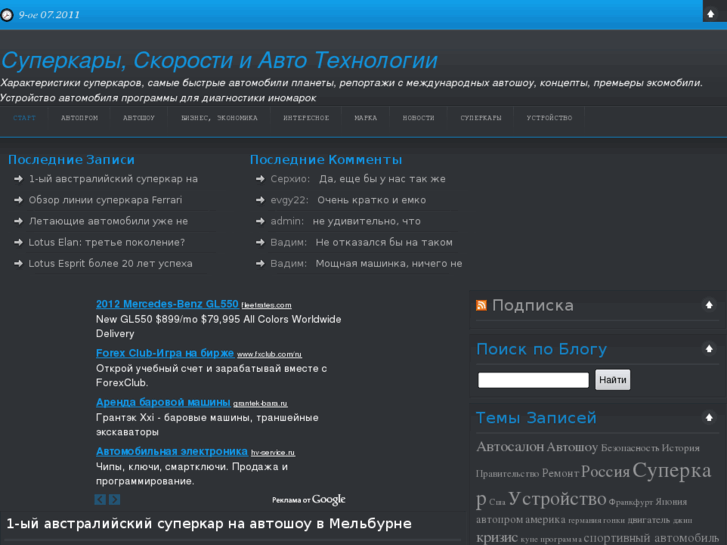This screenshot has height=545, width=727.
Task: Open recent post 'Обзор линии суперкара Ferrari'
Action: point(105,200)
